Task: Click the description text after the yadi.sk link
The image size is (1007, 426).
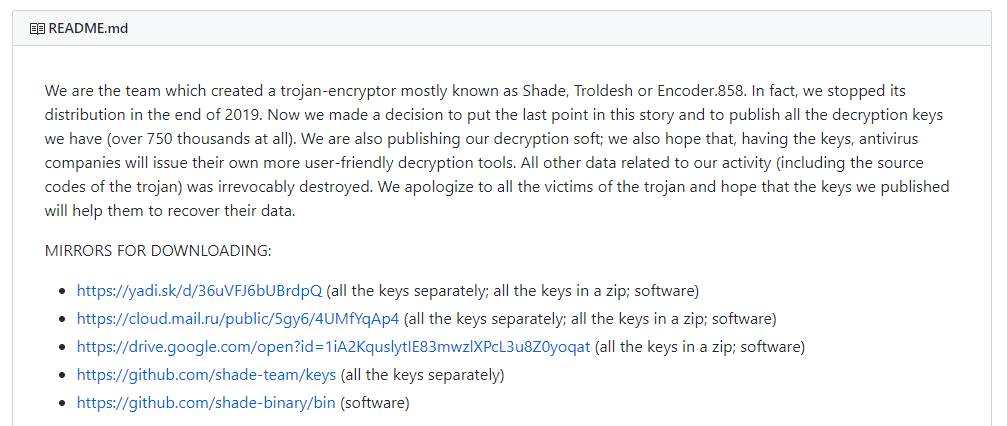Action: click(x=512, y=290)
